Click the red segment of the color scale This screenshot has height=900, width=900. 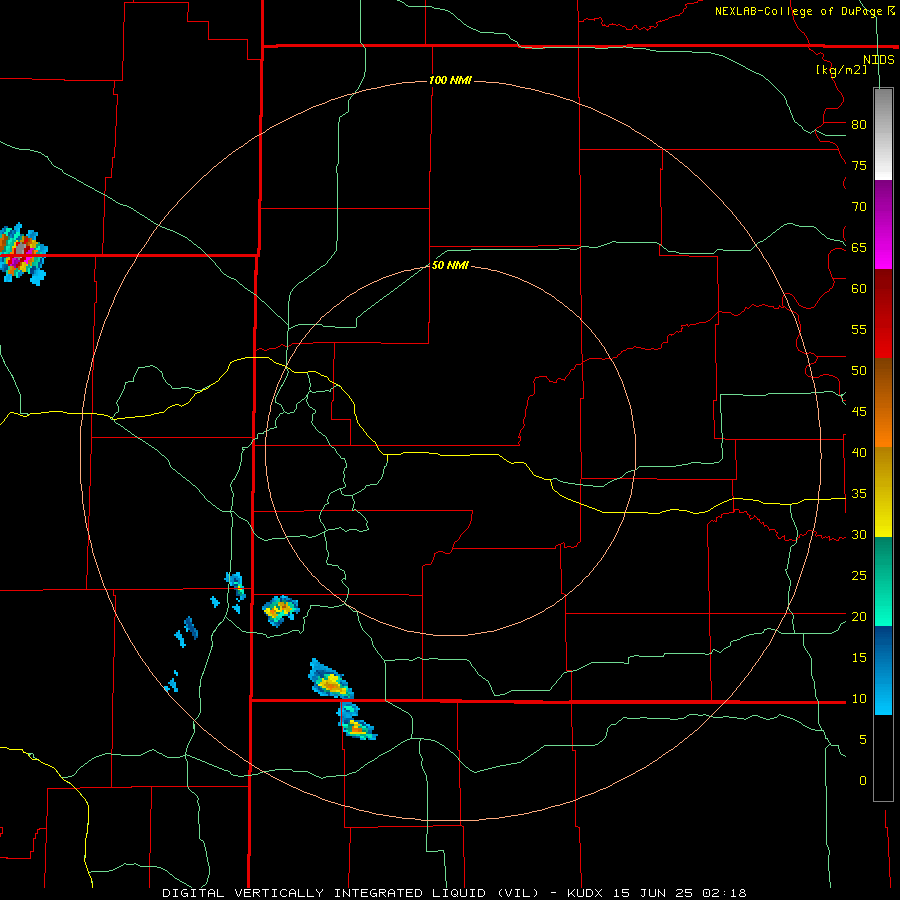tap(883, 313)
